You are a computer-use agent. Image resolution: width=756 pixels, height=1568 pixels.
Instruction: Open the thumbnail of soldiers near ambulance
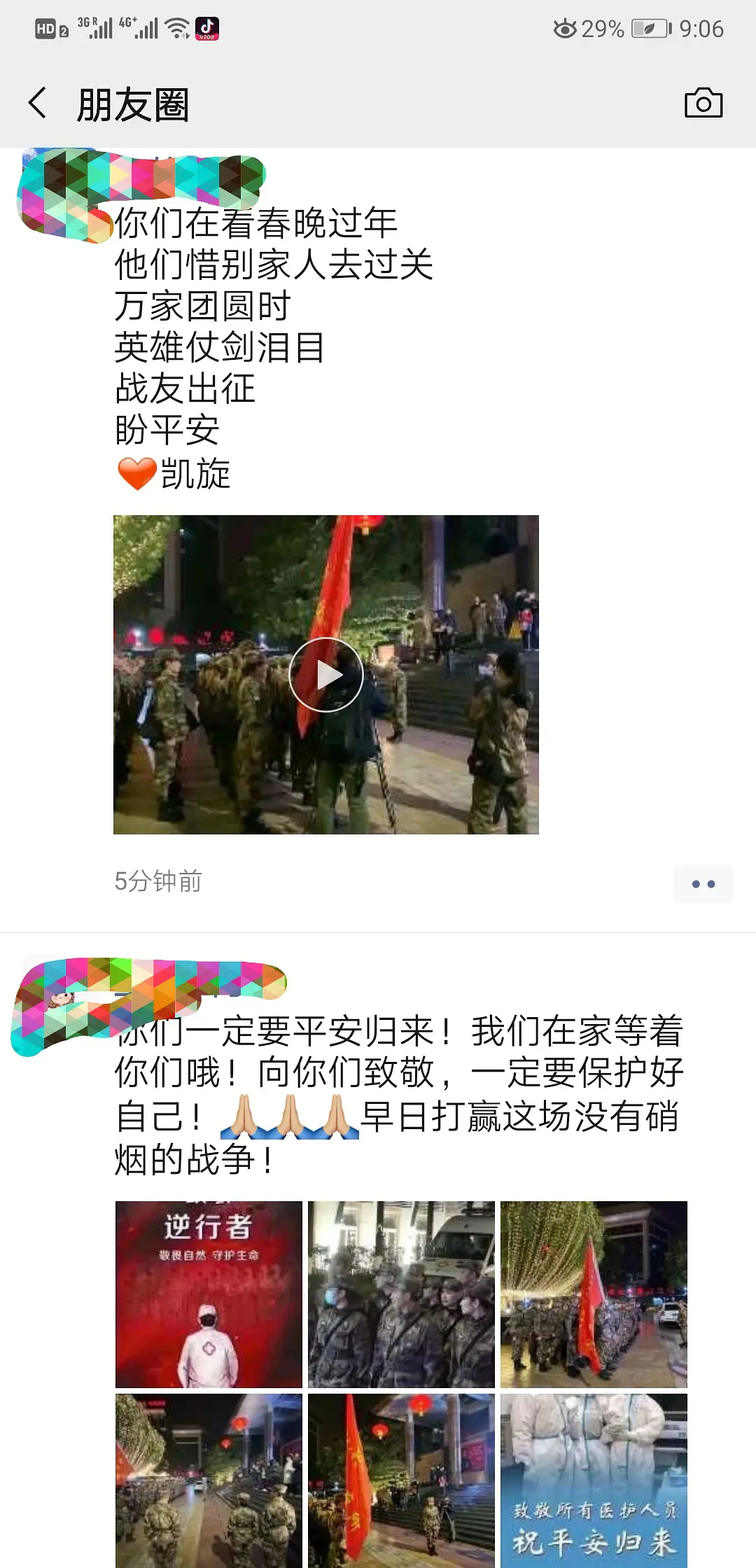click(401, 1294)
